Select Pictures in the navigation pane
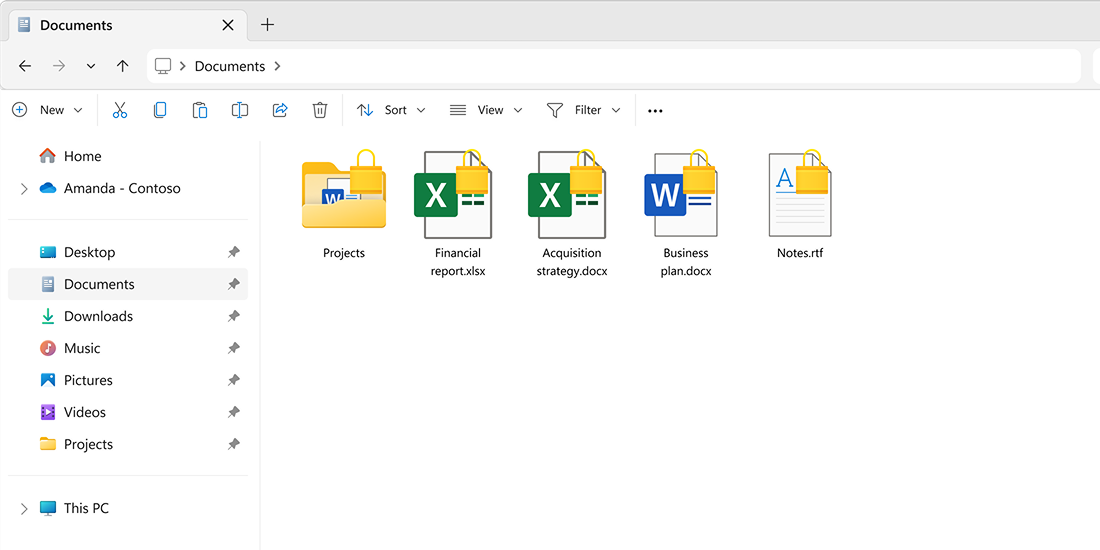This screenshot has width=1100, height=550. [x=88, y=380]
